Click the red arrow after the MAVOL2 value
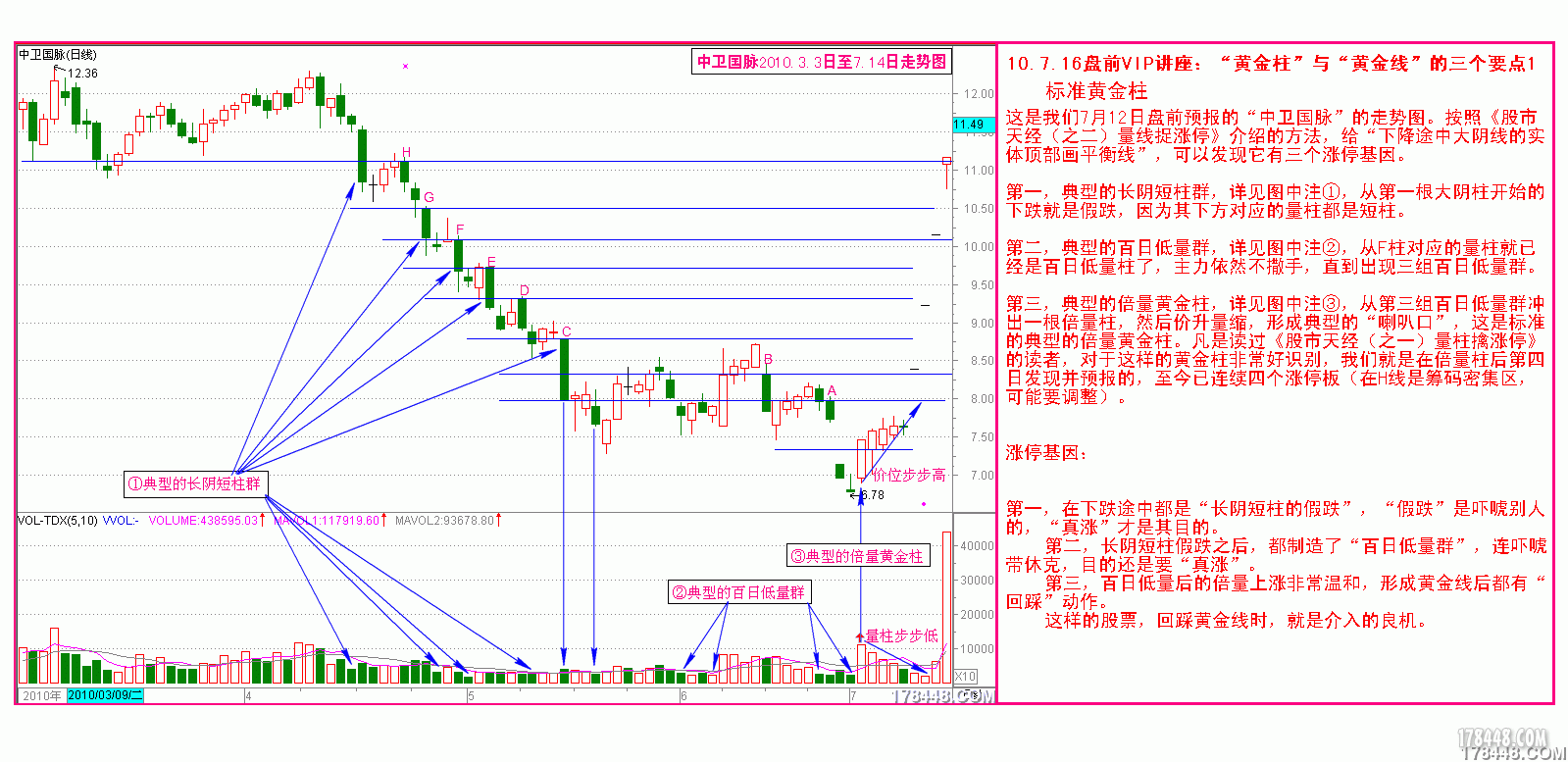The width and height of the screenshot is (1568, 762). (499, 520)
